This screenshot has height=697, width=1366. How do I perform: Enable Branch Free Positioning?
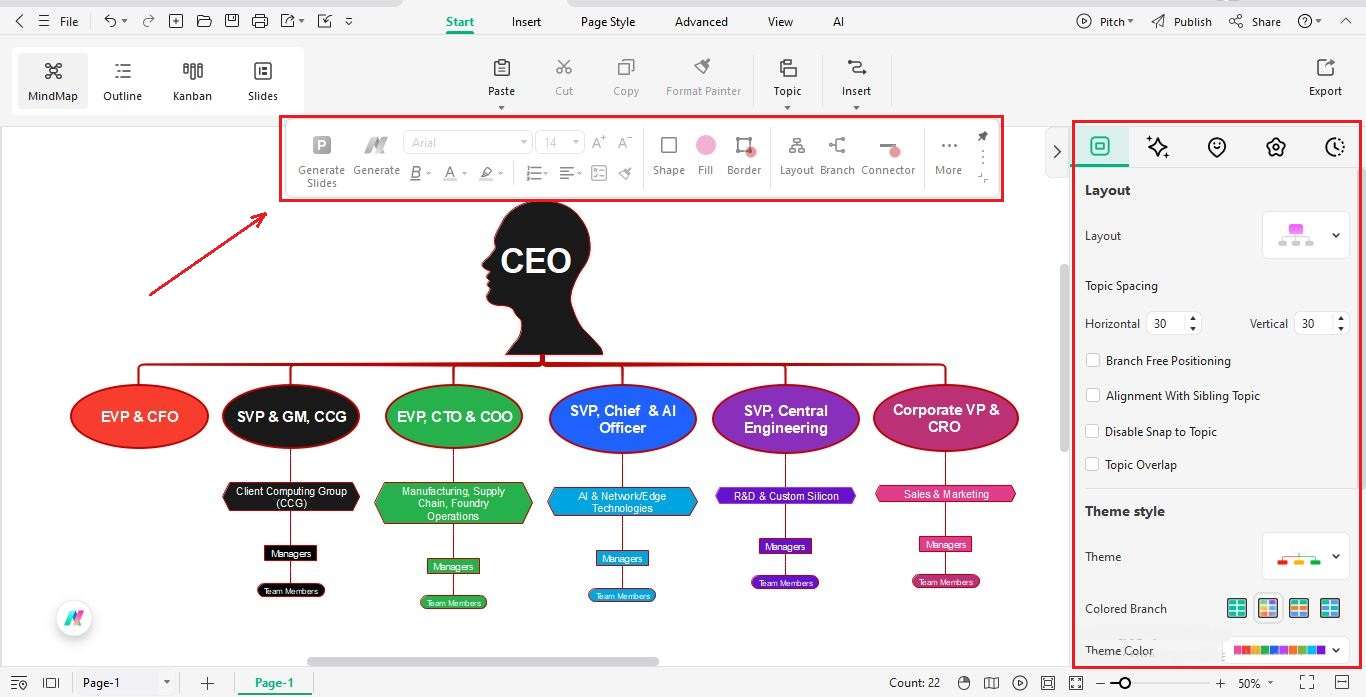(x=1093, y=360)
